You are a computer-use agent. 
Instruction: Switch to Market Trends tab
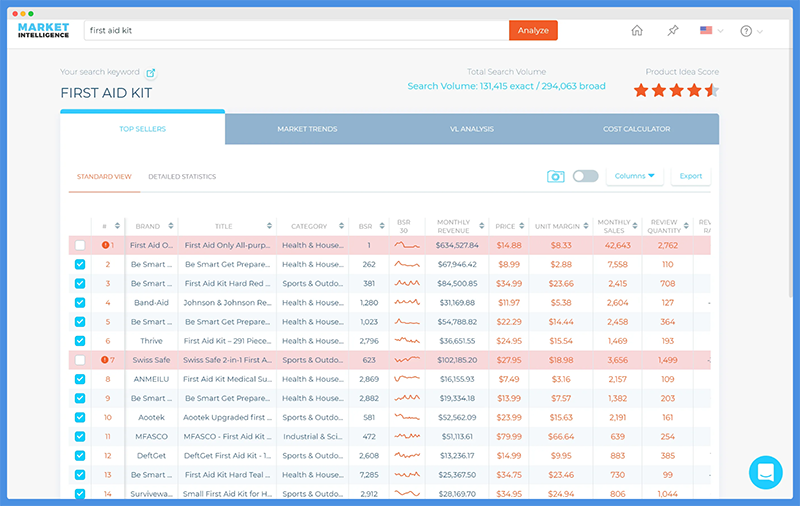tap(307, 129)
